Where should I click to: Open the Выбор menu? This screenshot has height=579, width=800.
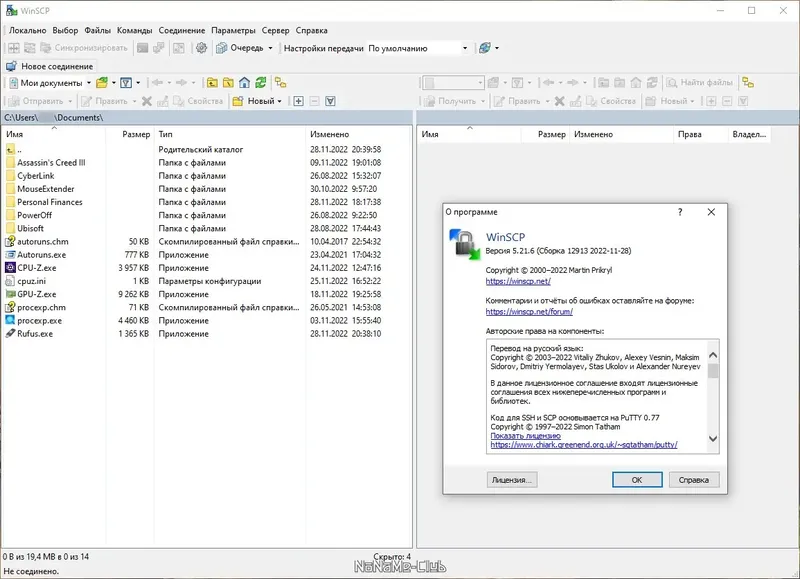[65, 31]
